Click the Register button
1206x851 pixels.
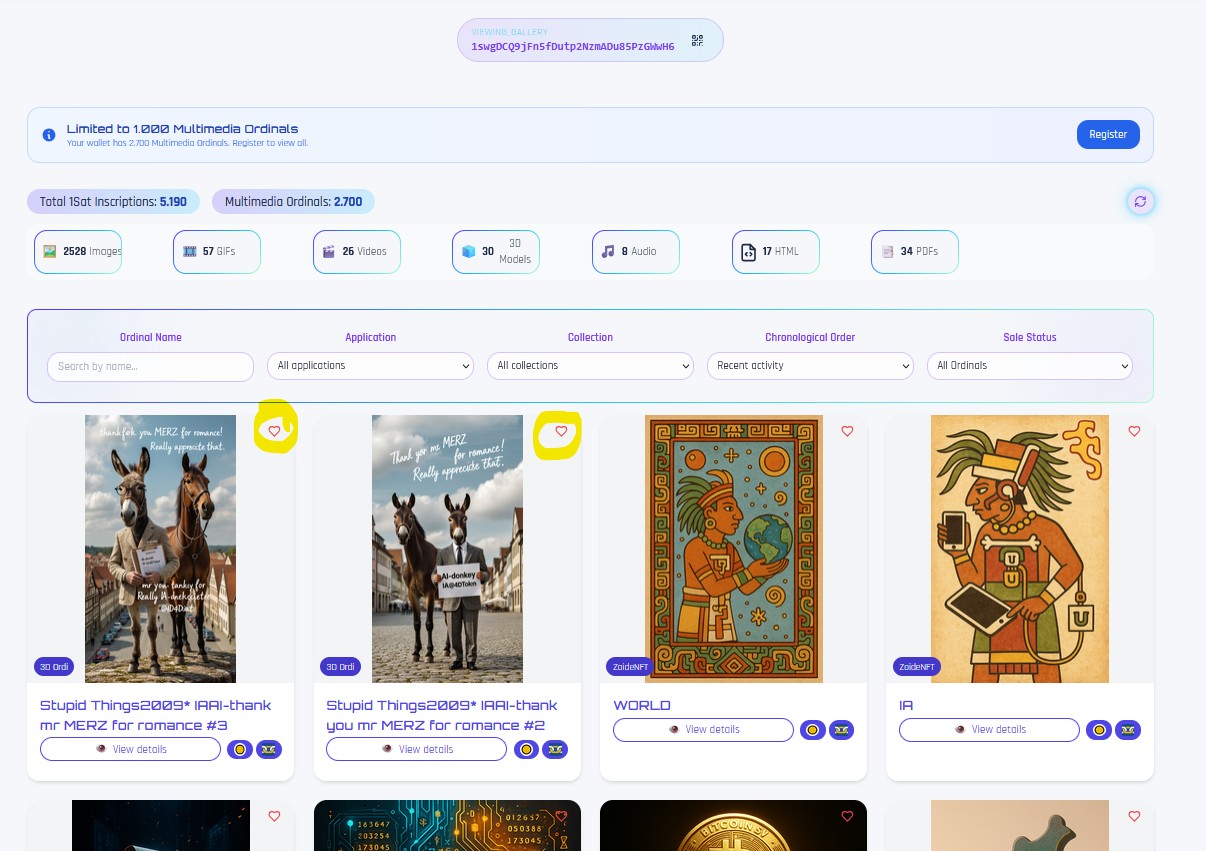click(x=1108, y=134)
